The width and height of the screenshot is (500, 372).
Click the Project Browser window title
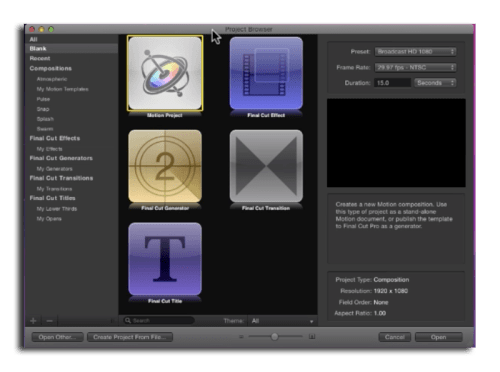tap(249, 29)
